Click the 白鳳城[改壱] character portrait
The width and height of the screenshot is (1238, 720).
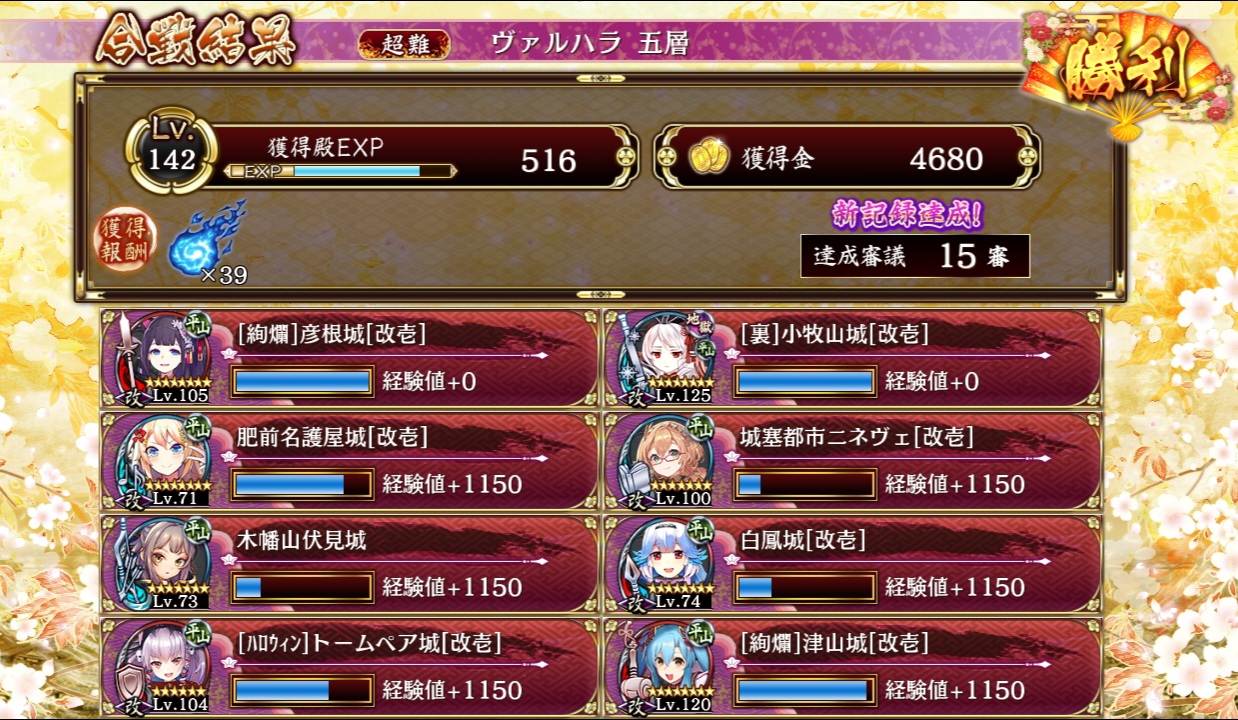(666, 564)
